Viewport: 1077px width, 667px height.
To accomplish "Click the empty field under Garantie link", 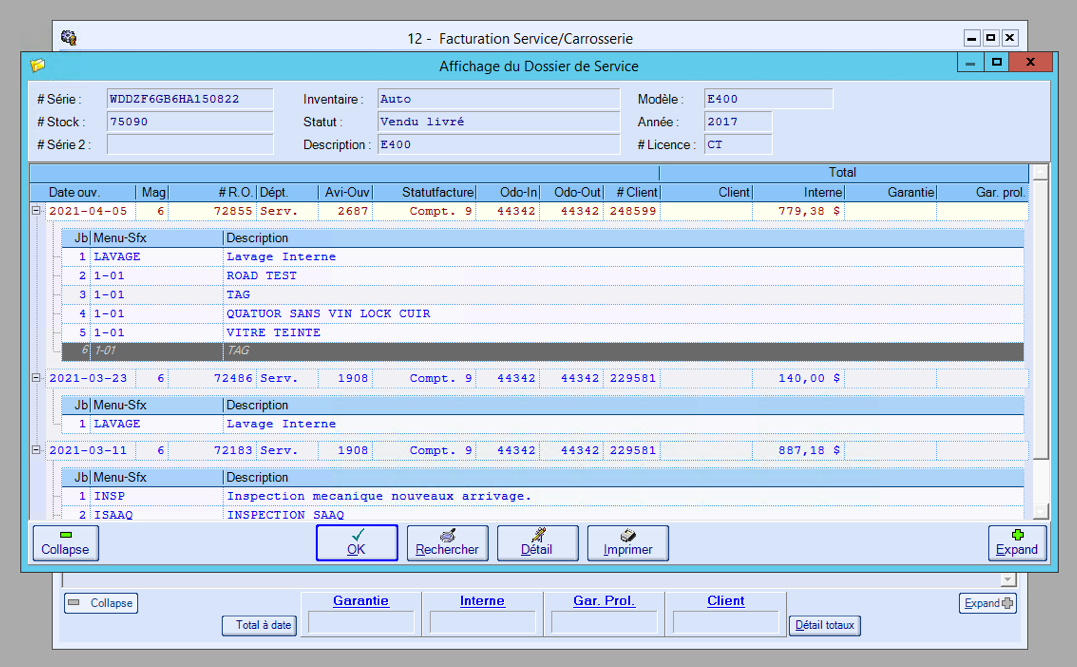I will point(361,623).
